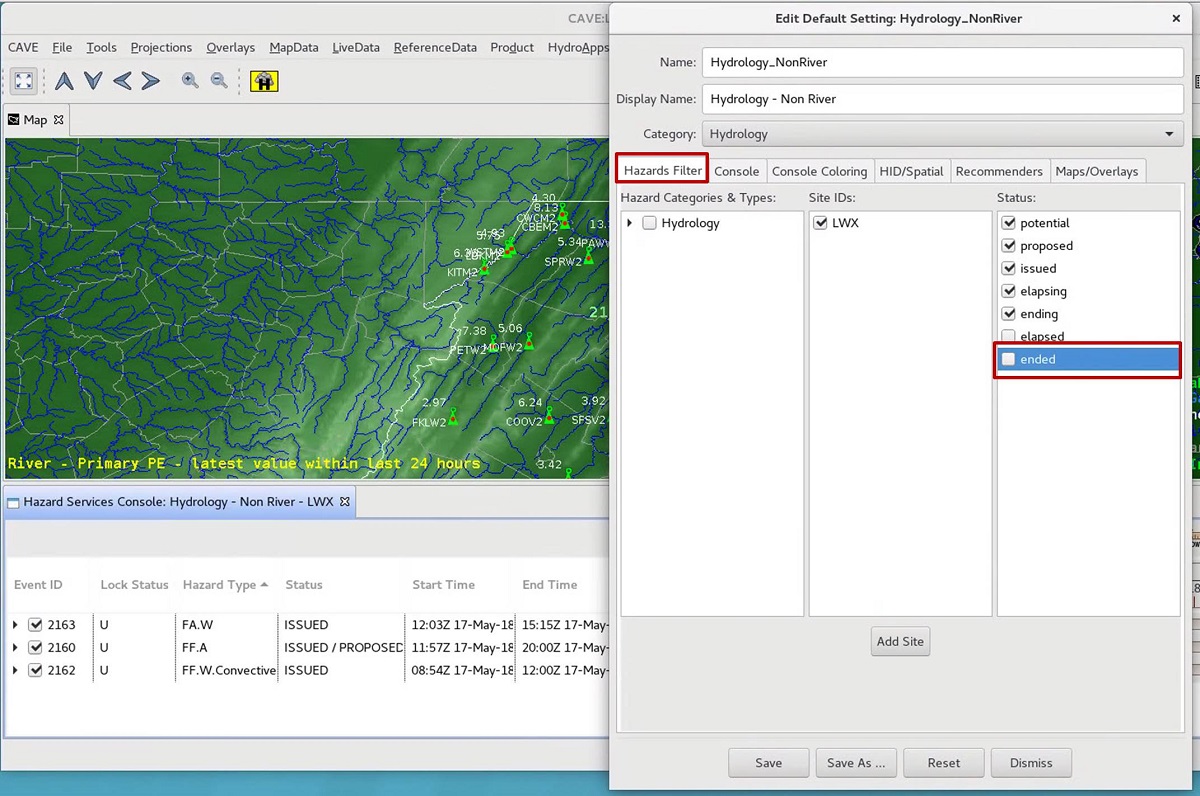Screen dimensions: 1200x796
Task: Open the ReferenceData menu
Action: (435, 47)
